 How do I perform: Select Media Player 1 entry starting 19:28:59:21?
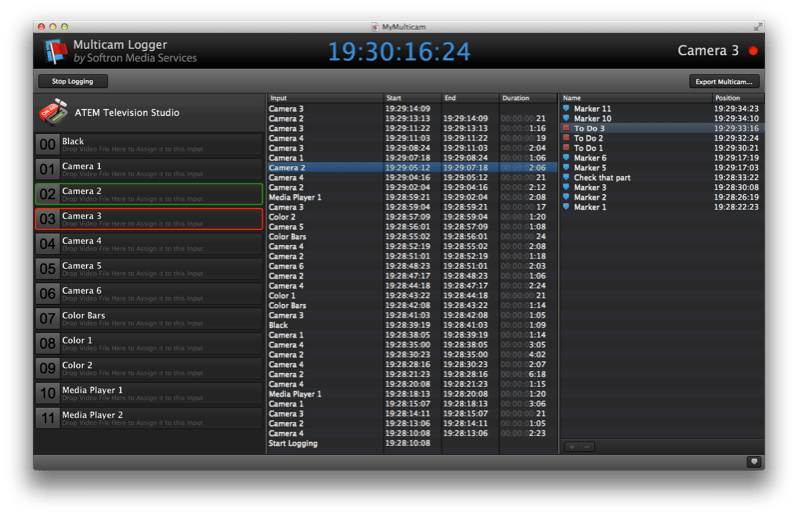point(412,197)
